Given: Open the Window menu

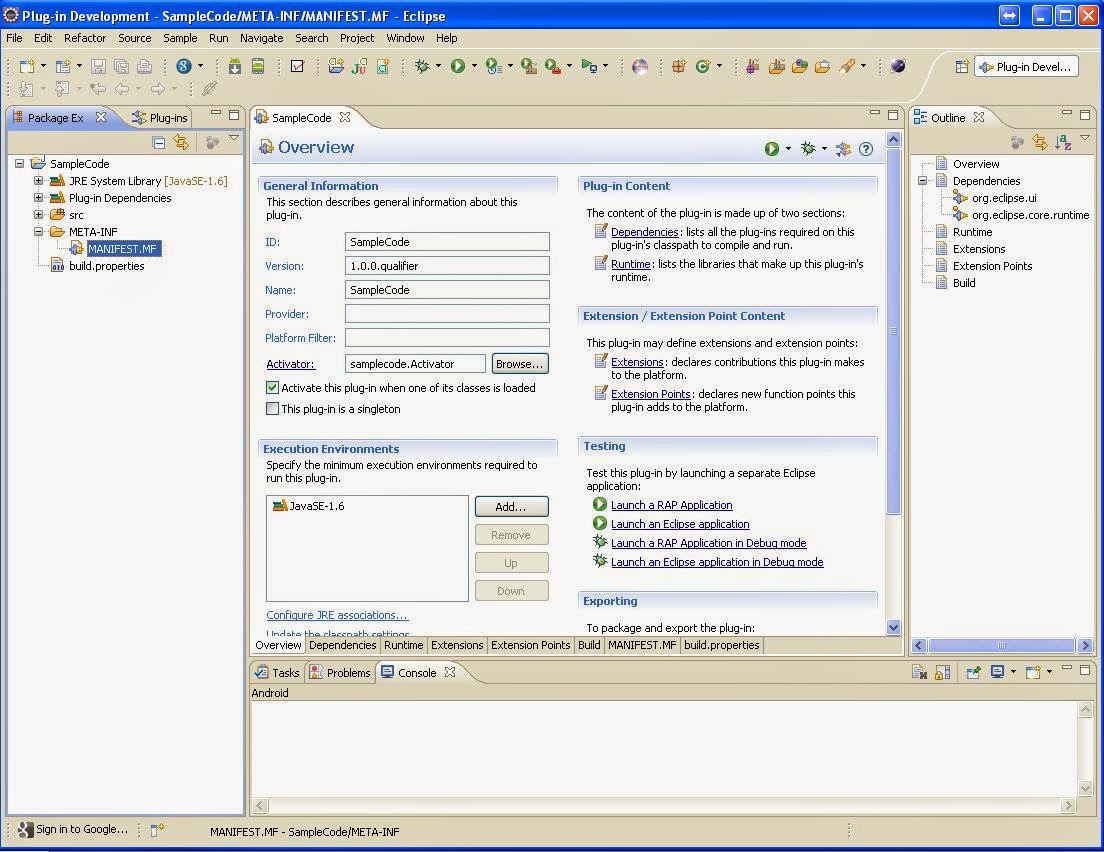Looking at the screenshot, I should (405, 38).
